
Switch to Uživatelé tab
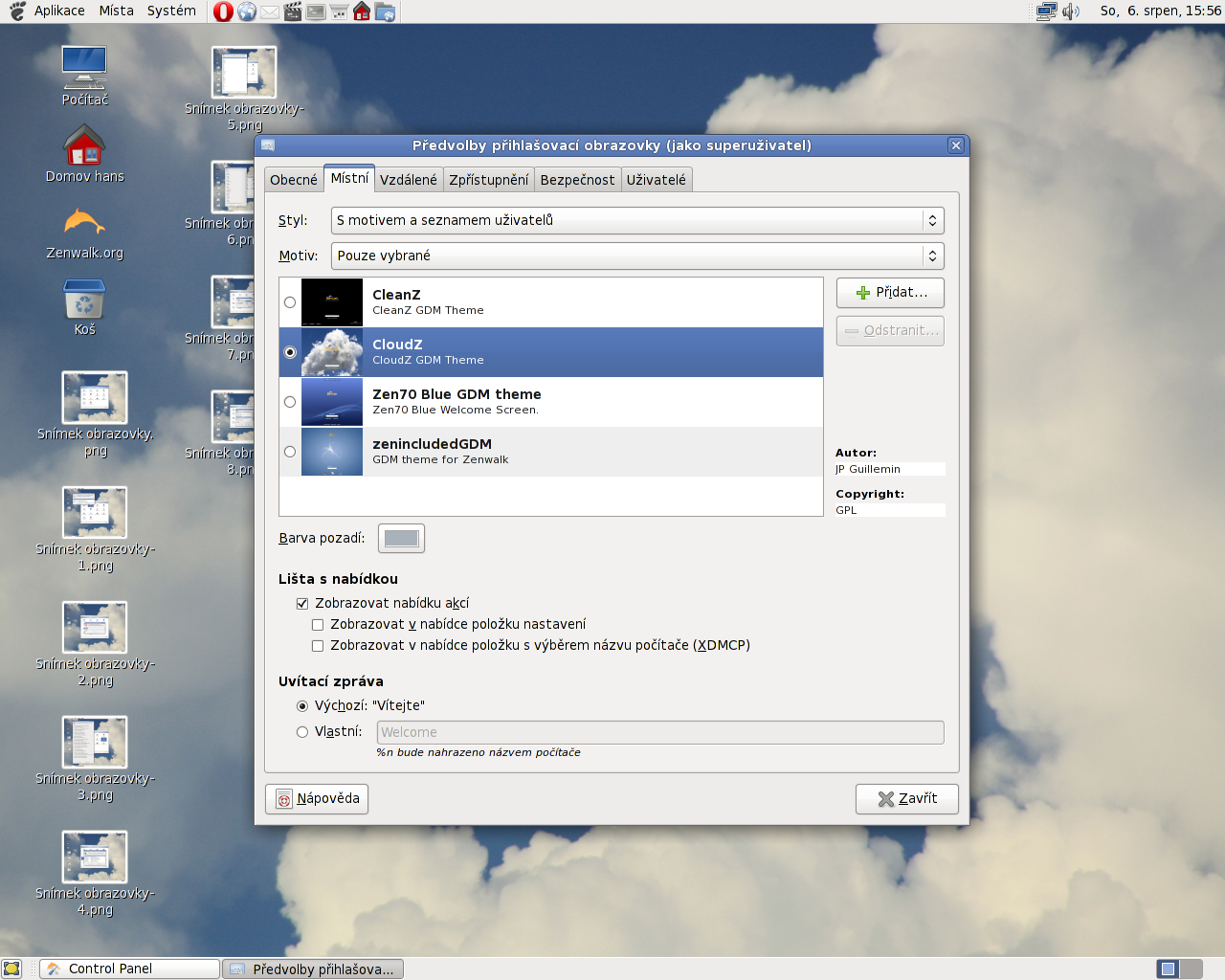(x=657, y=180)
